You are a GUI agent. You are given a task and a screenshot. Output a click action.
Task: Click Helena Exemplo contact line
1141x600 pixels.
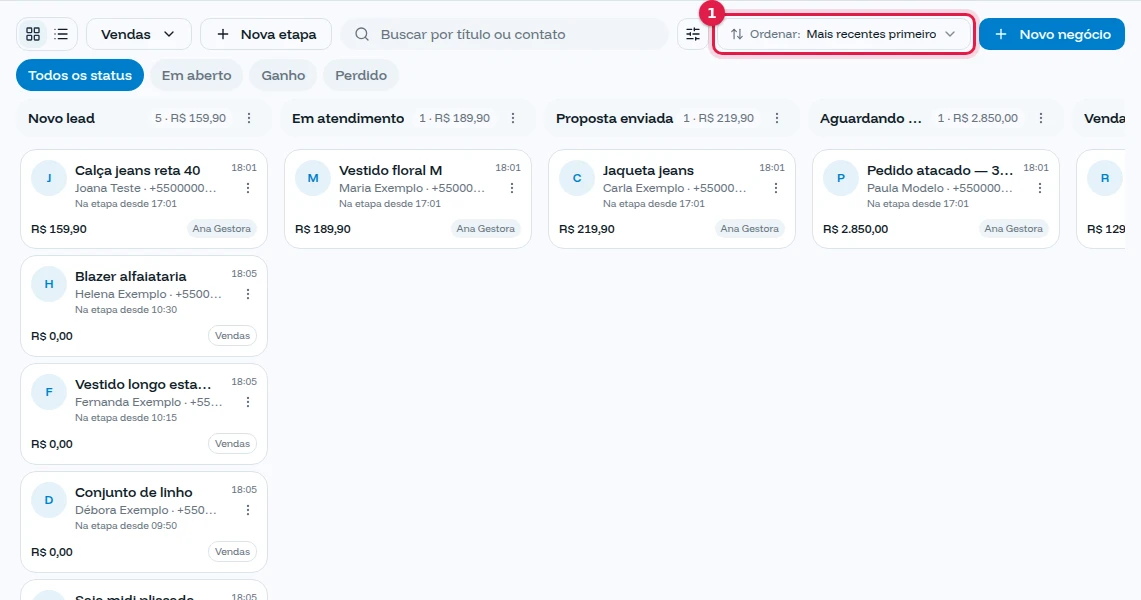coord(148,295)
